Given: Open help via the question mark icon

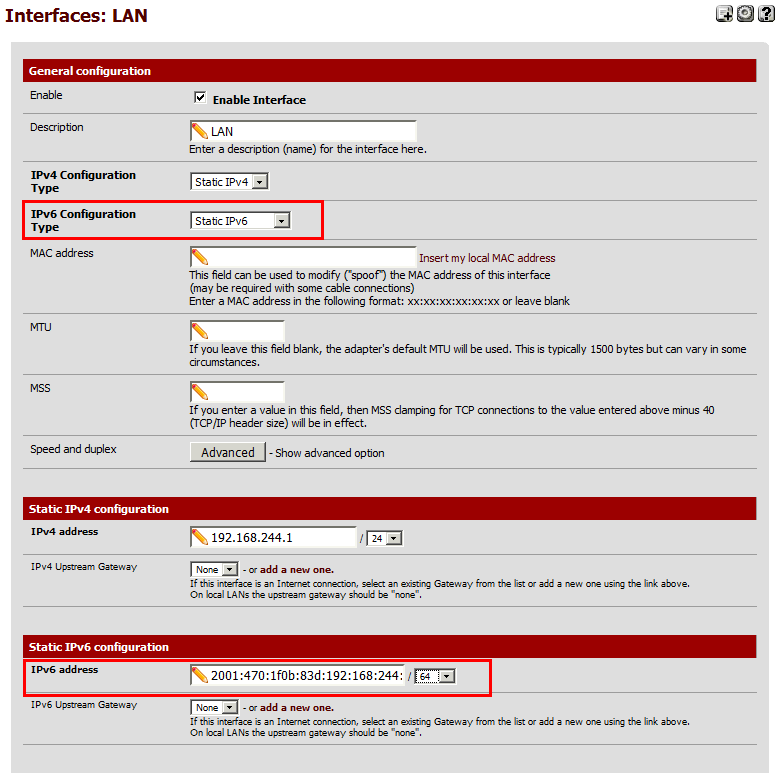Looking at the screenshot, I should click(766, 14).
